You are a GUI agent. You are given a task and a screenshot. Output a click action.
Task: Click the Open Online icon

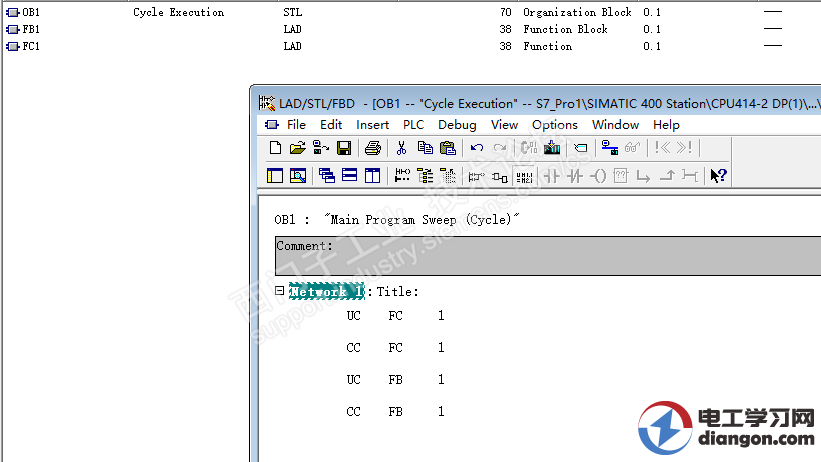click(320, 148)
